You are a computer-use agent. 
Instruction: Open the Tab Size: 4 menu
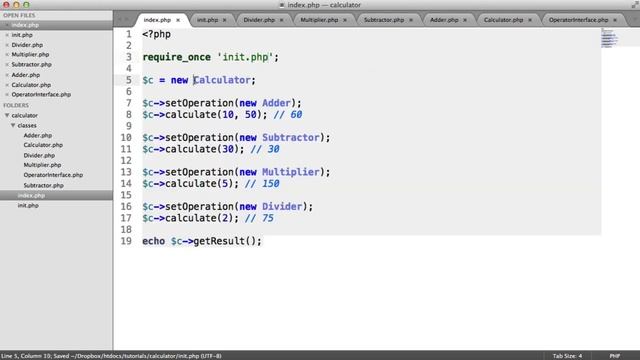(x=567, y=356)
